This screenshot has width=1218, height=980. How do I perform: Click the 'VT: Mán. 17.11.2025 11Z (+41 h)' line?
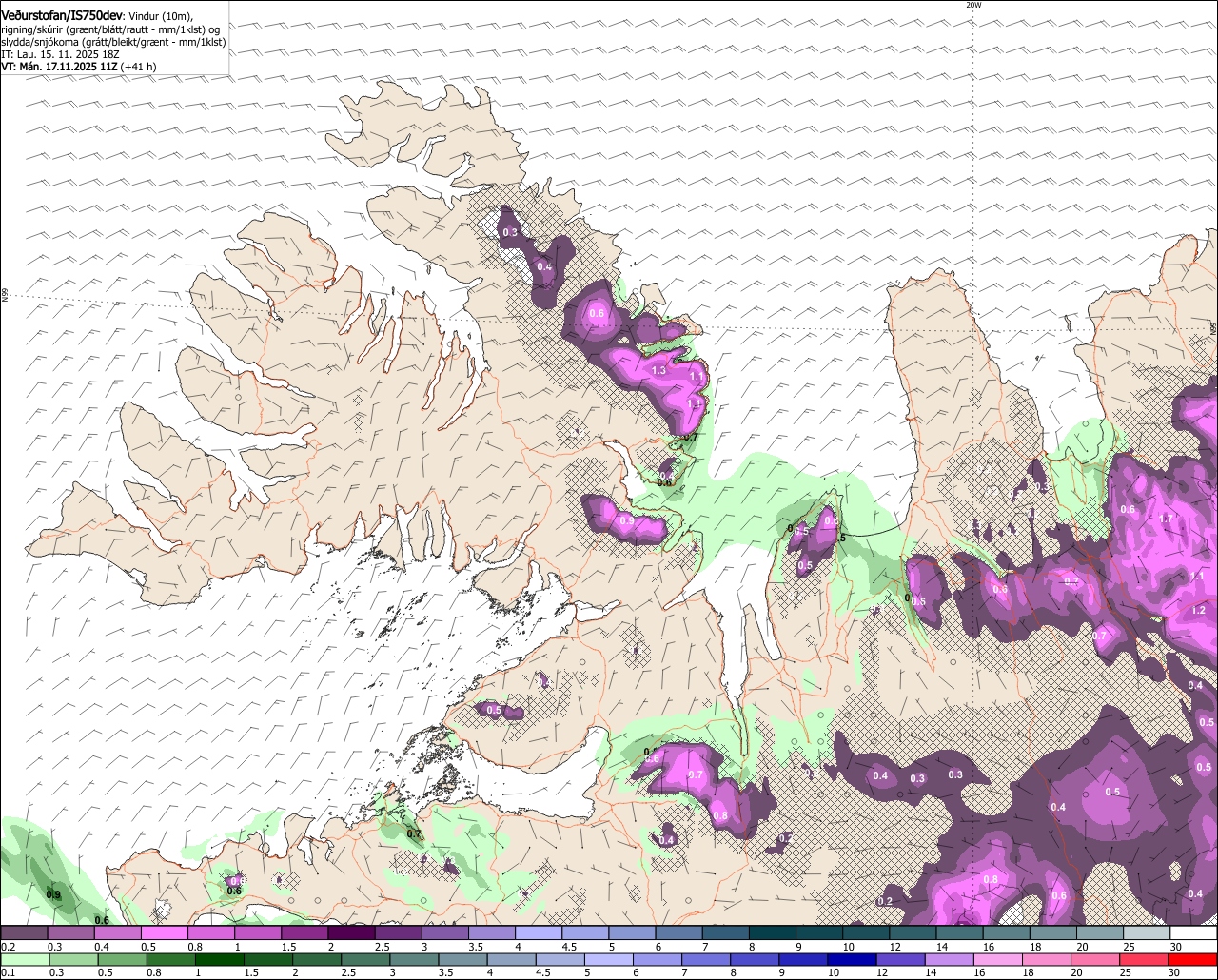click(79, 67)
